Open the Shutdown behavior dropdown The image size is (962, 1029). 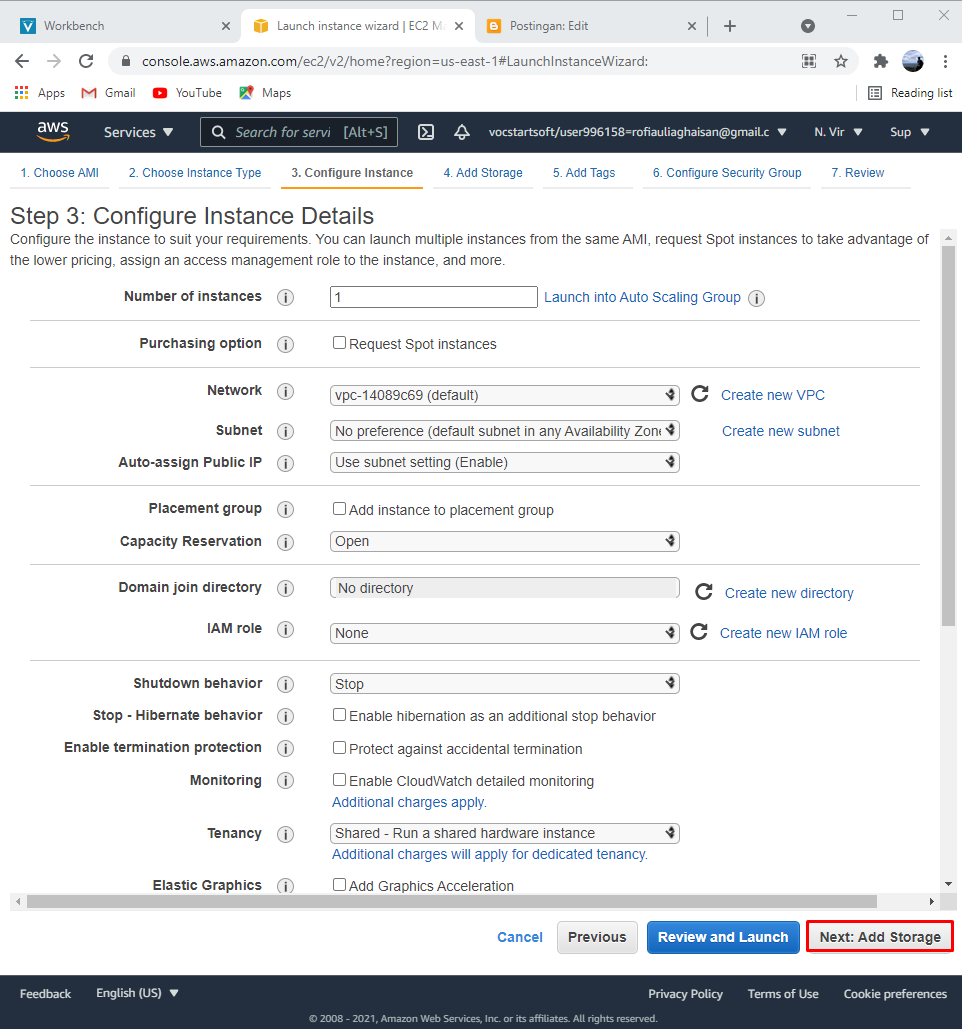505,684
